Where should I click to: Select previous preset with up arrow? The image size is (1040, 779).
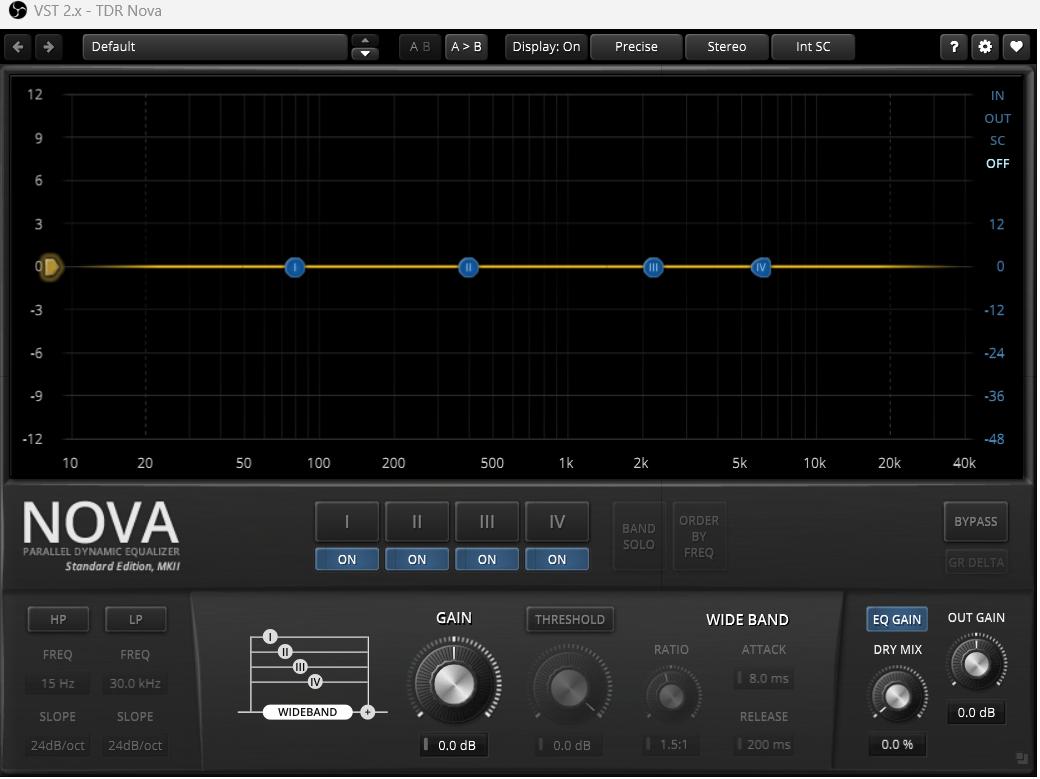tap(365, 40)
